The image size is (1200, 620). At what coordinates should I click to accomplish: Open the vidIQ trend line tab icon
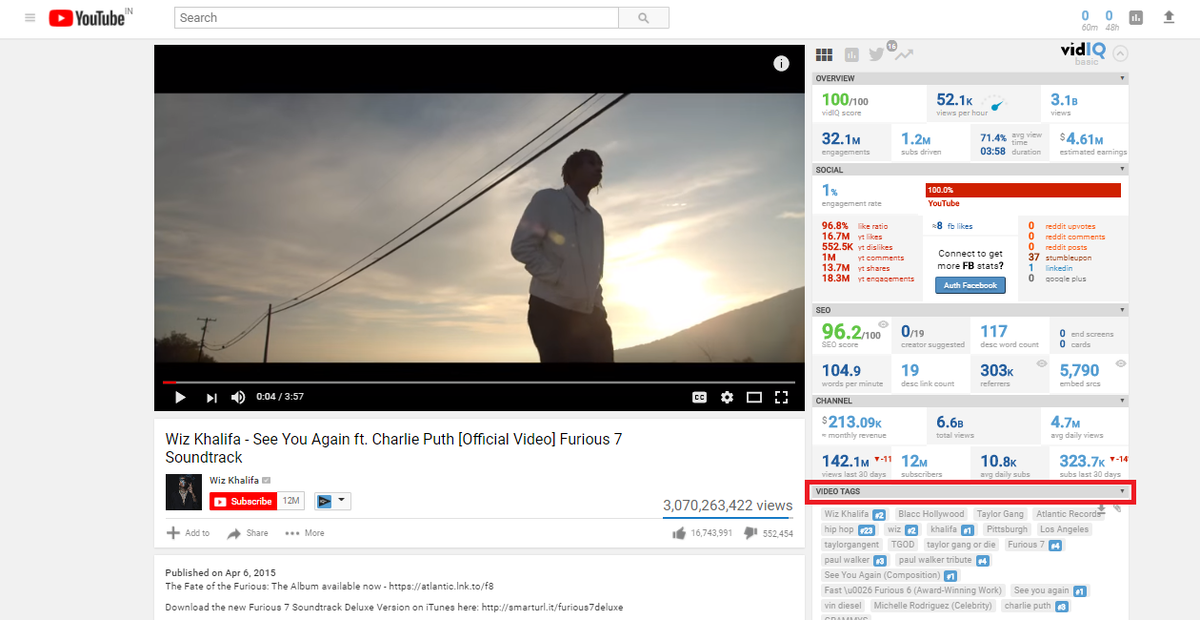[x=904, y=55]
